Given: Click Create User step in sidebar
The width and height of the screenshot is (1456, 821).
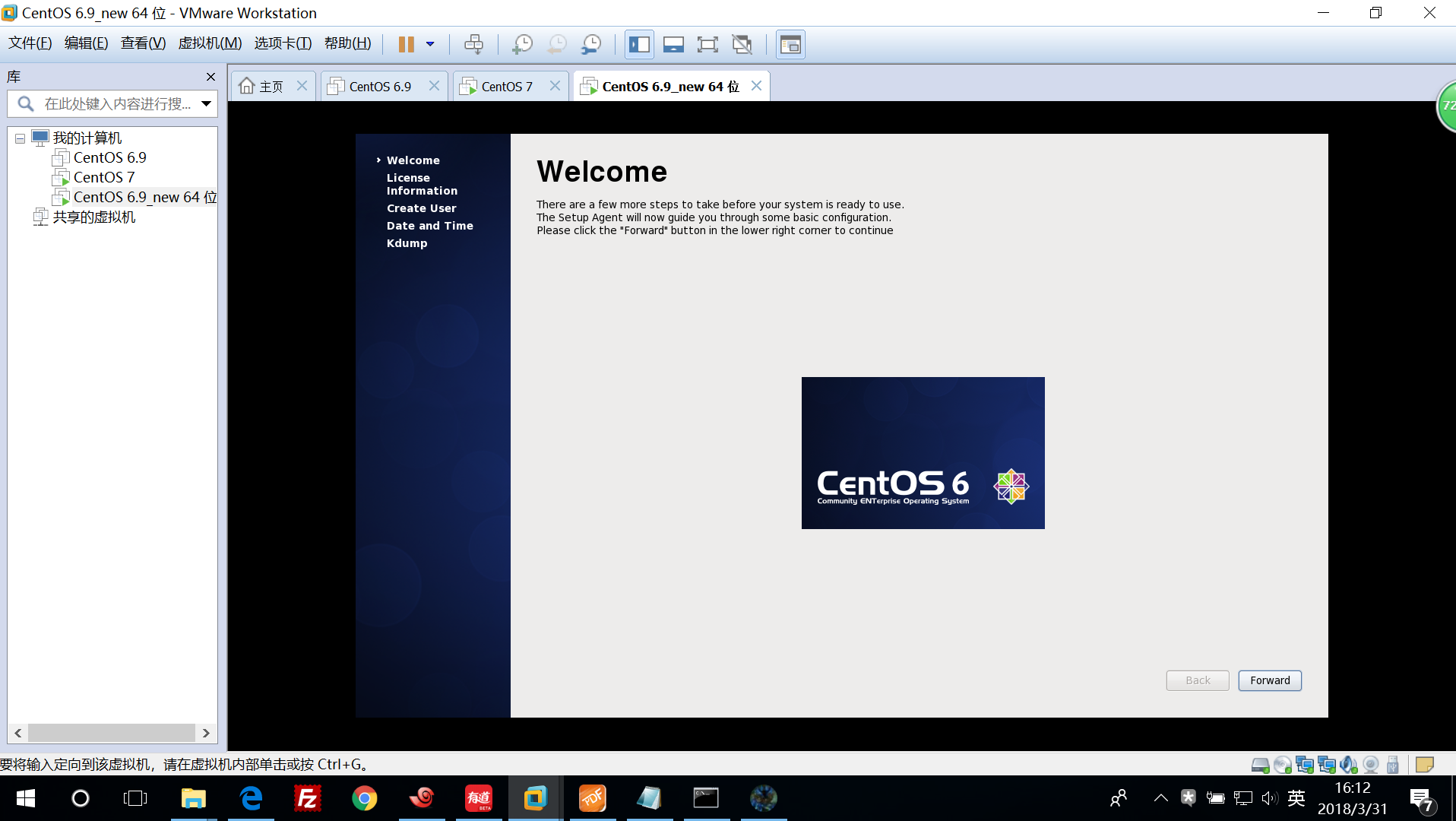Looking at the screenshot, I should [x=421, y=208].
